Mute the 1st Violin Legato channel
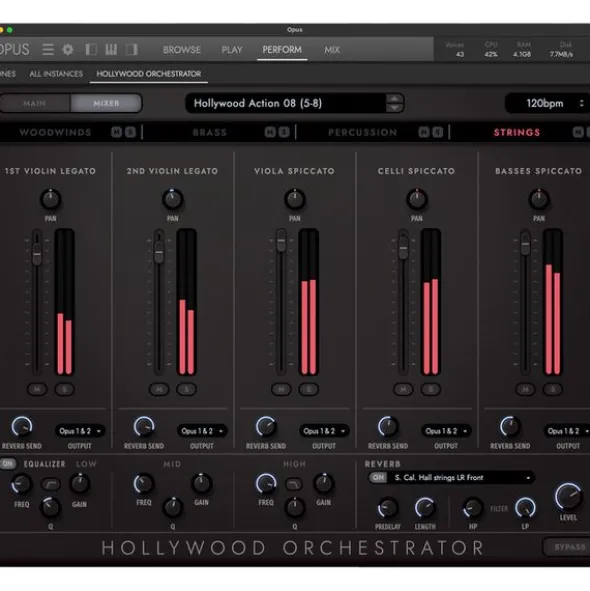The width and height of the screenshot is (590, 591). tap(37, 389)
